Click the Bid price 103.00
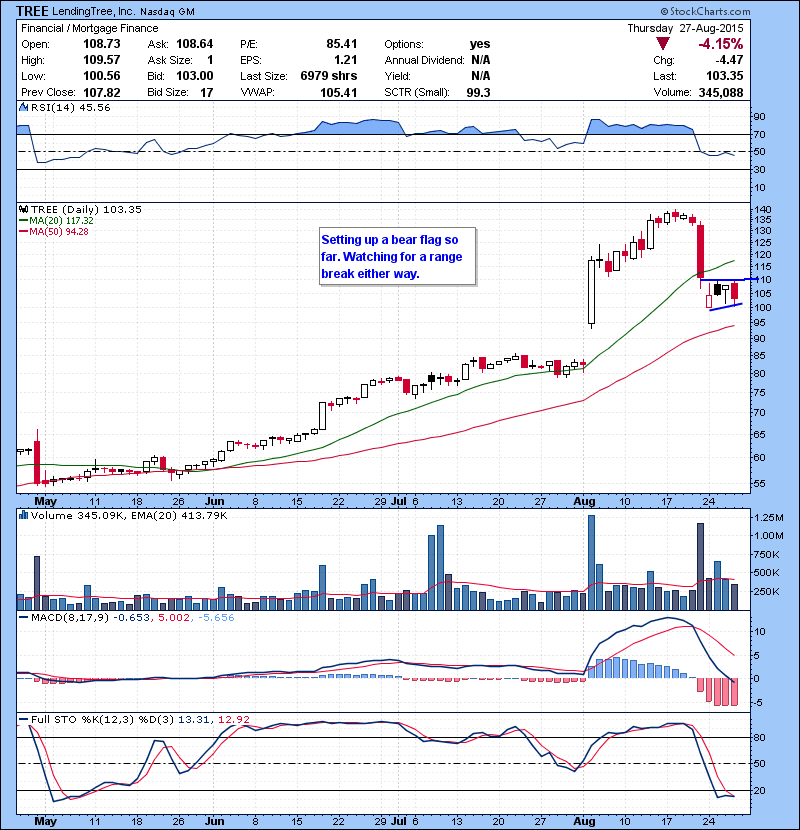 tap(195, 76)
